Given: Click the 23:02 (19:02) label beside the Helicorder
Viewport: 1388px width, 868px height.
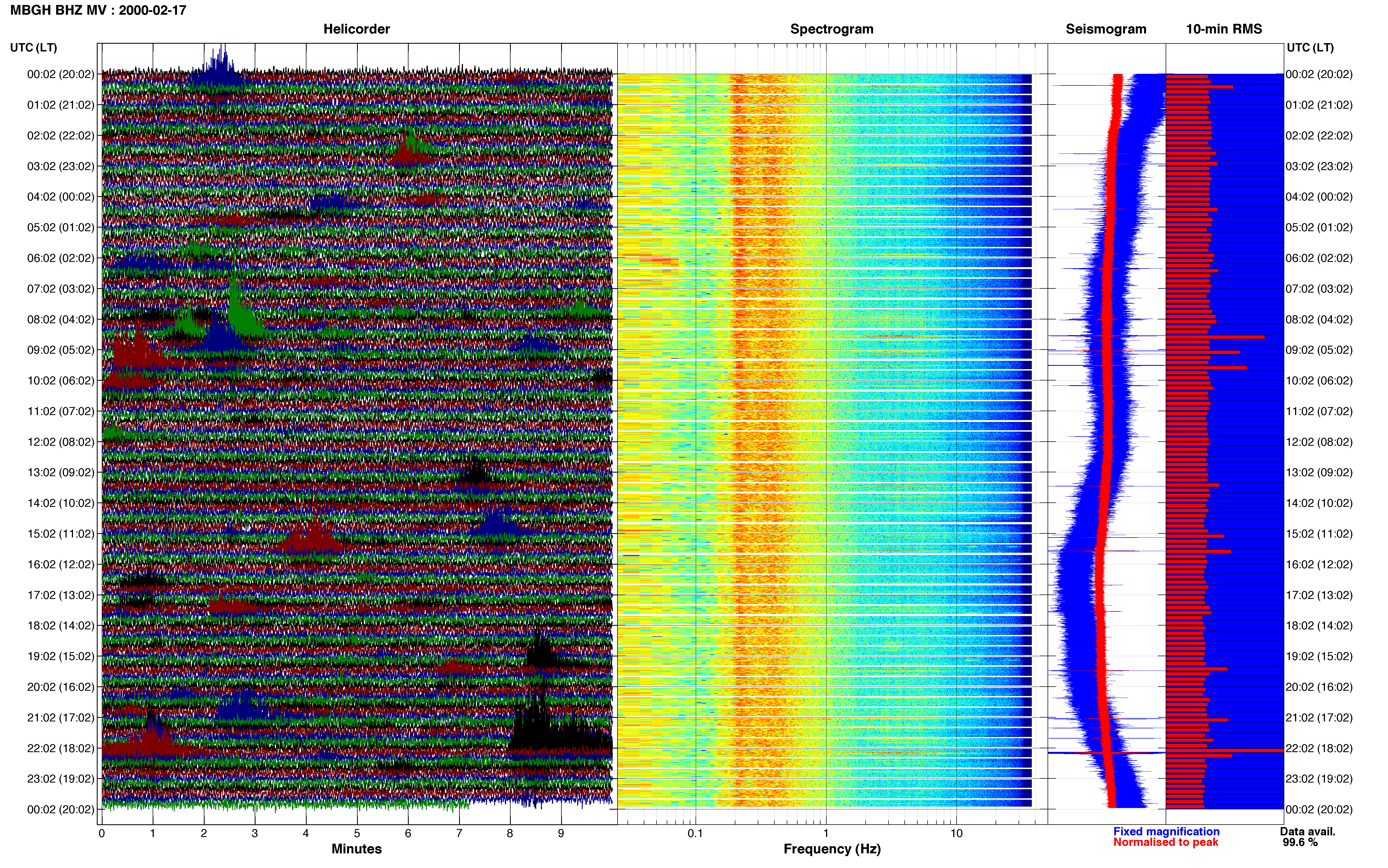Looking at the screenshot, I should (x=61, y=779).
